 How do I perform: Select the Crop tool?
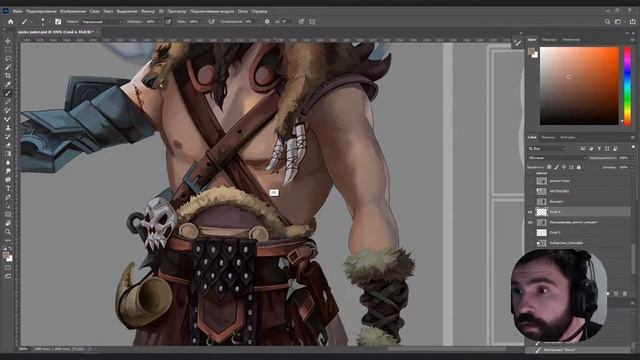pyautogui.click(x=8, y=76)
